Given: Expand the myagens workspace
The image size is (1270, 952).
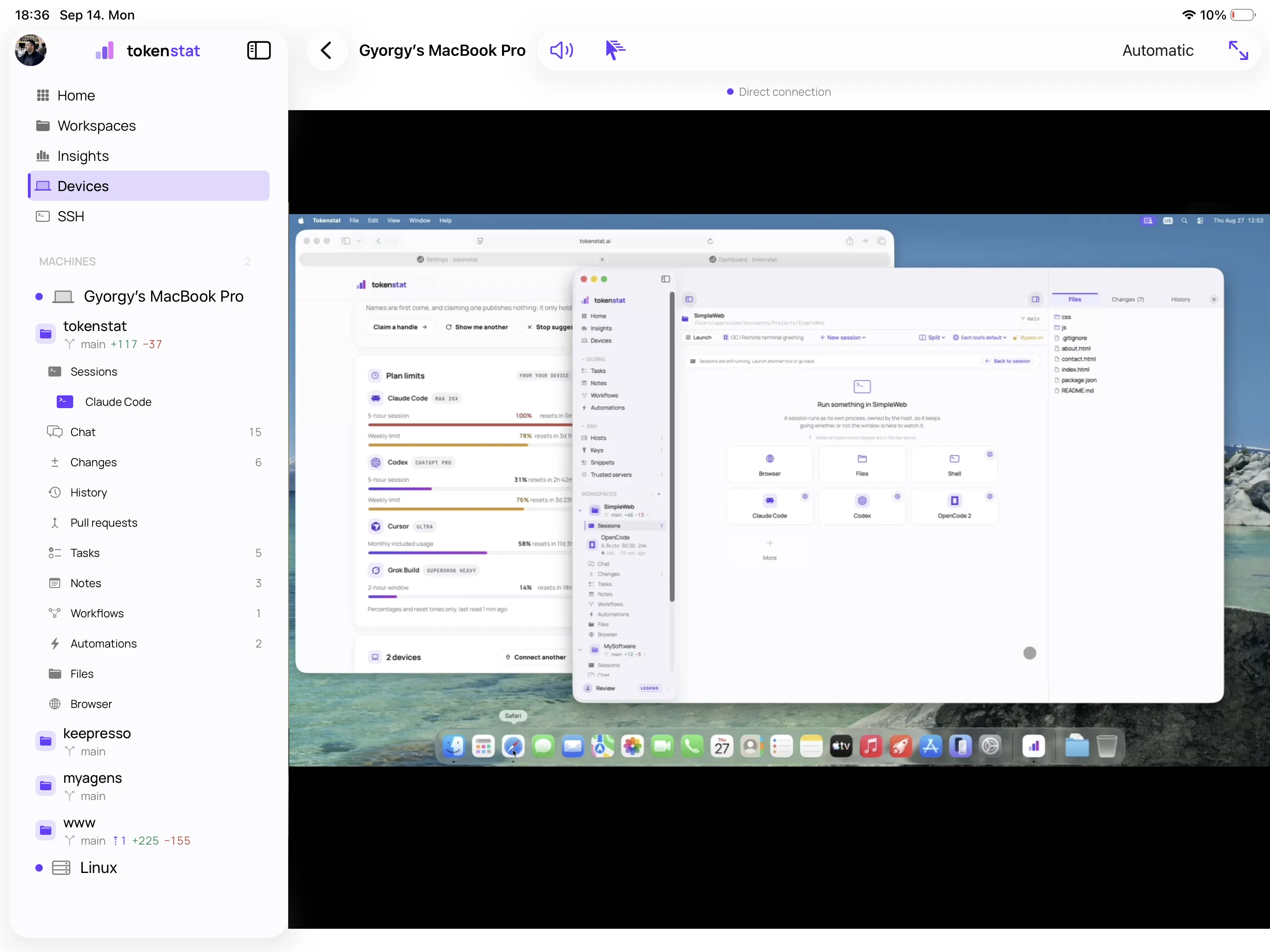Looking at the screenshot, I should tap(149, 786).
